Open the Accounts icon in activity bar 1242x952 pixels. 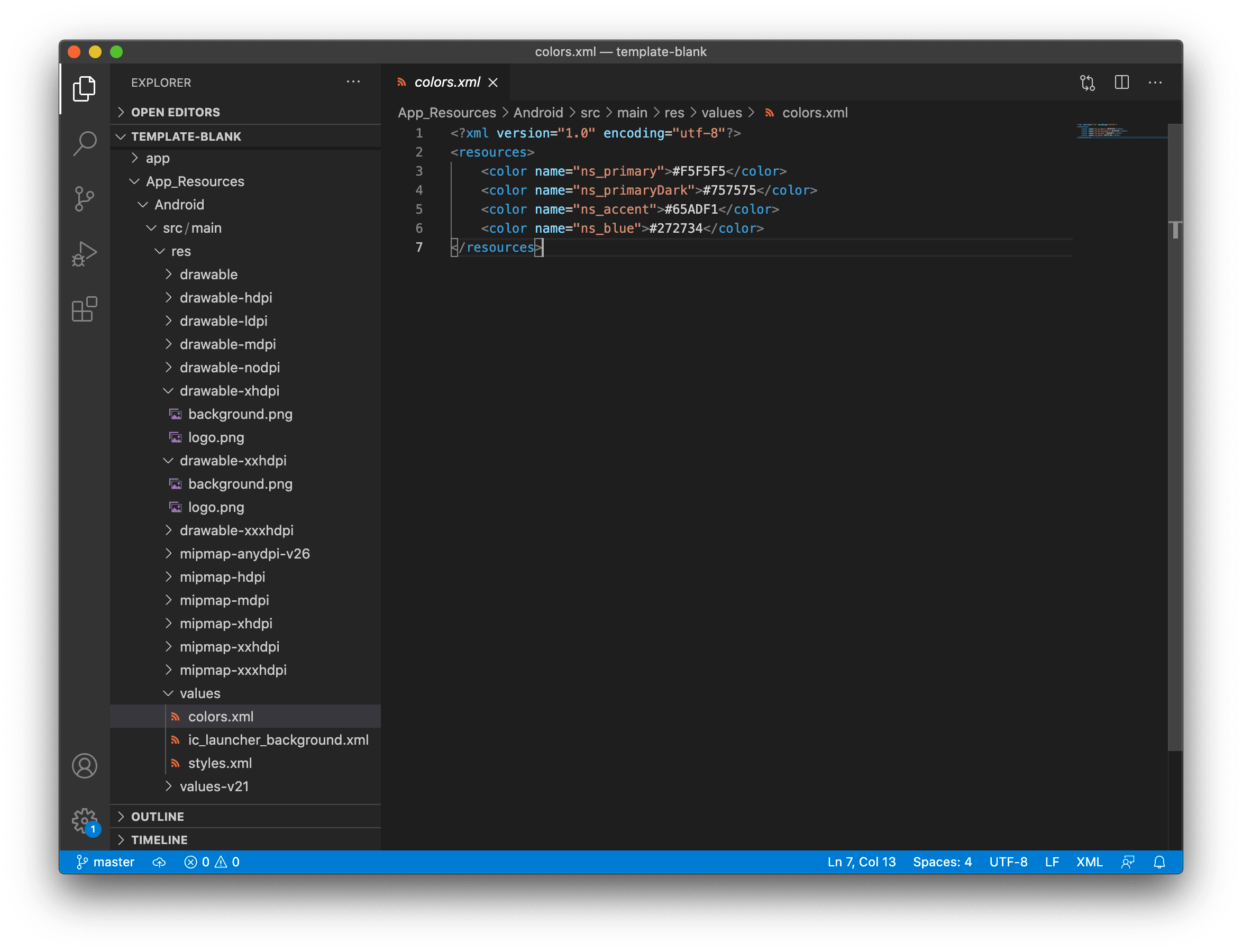[x=85, y=766]
